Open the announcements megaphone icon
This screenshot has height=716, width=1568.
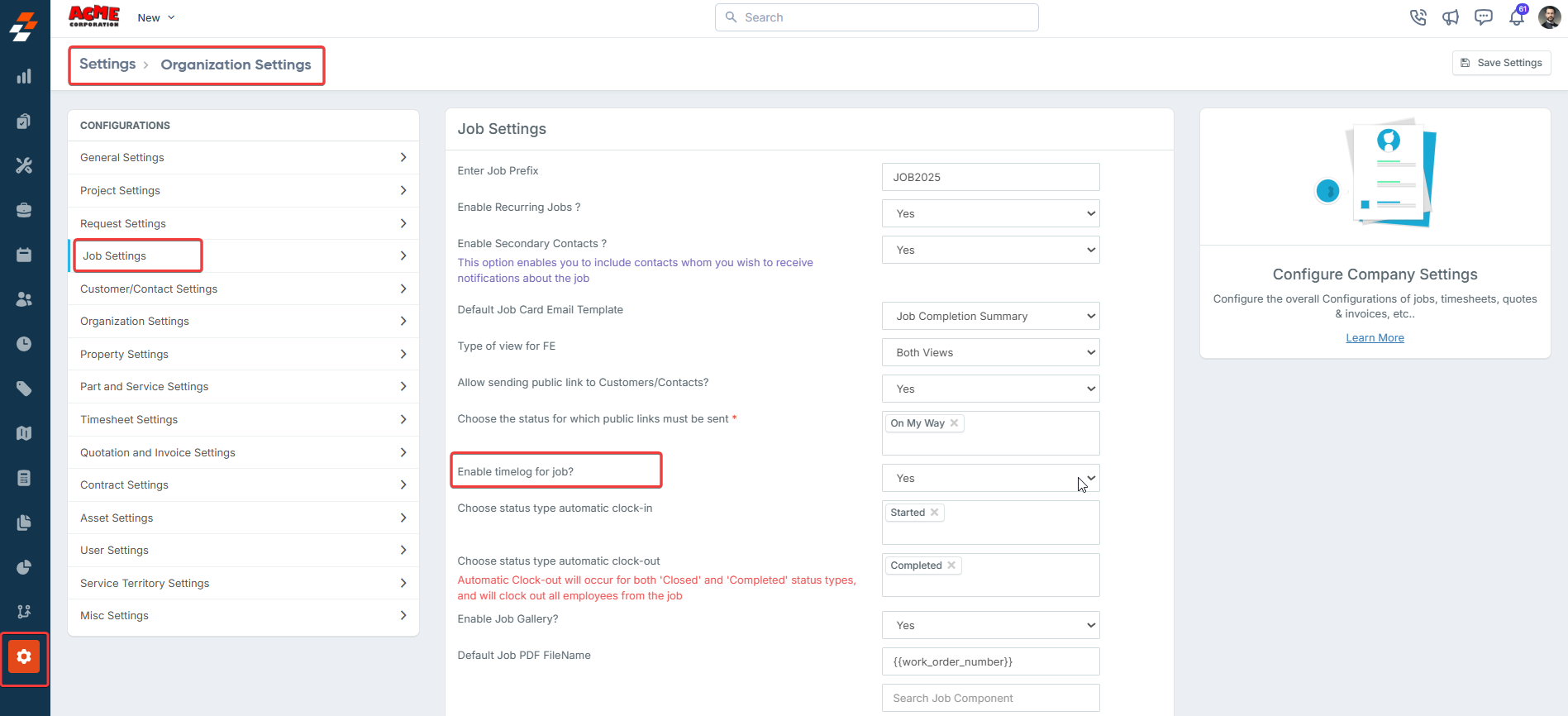[x=1451, y=17]
